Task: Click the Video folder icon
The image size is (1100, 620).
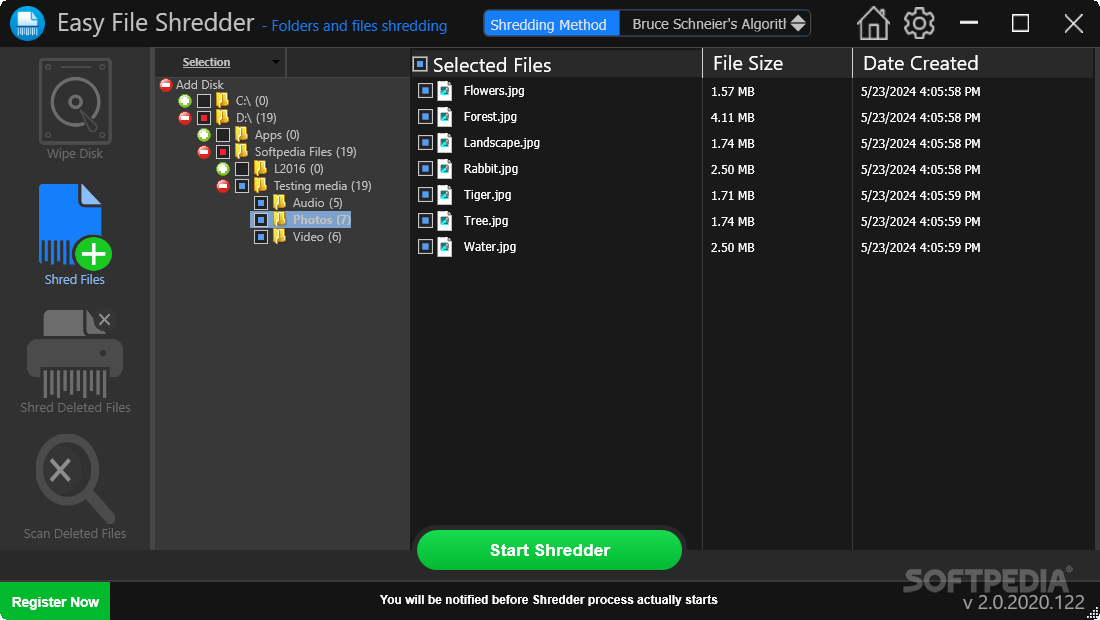Action: (x=279, y=236)
